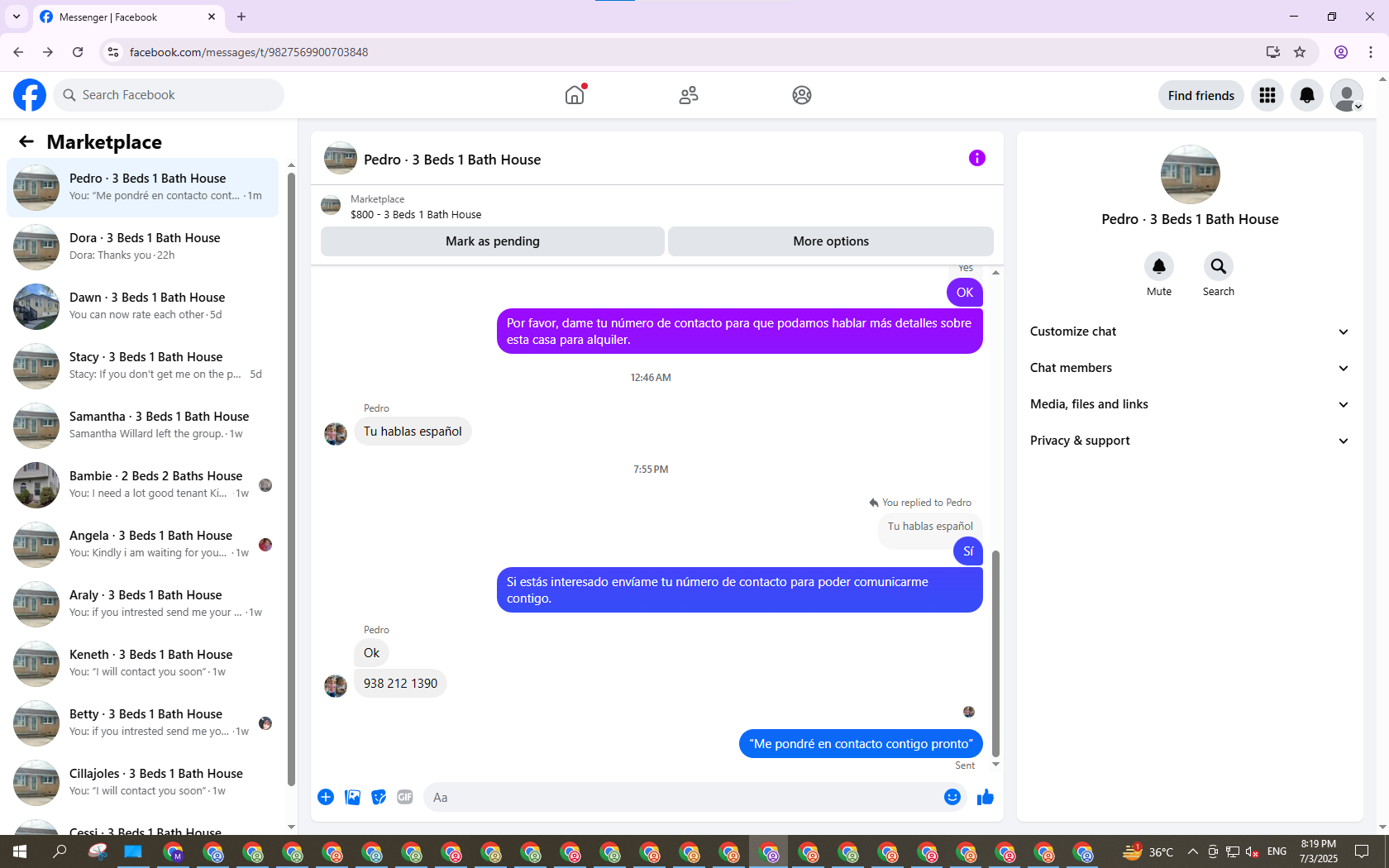The width and height of the screenshot is (1389, 868).
Task: Click the Search Facebook field
Action: click(x=169, y=95)
